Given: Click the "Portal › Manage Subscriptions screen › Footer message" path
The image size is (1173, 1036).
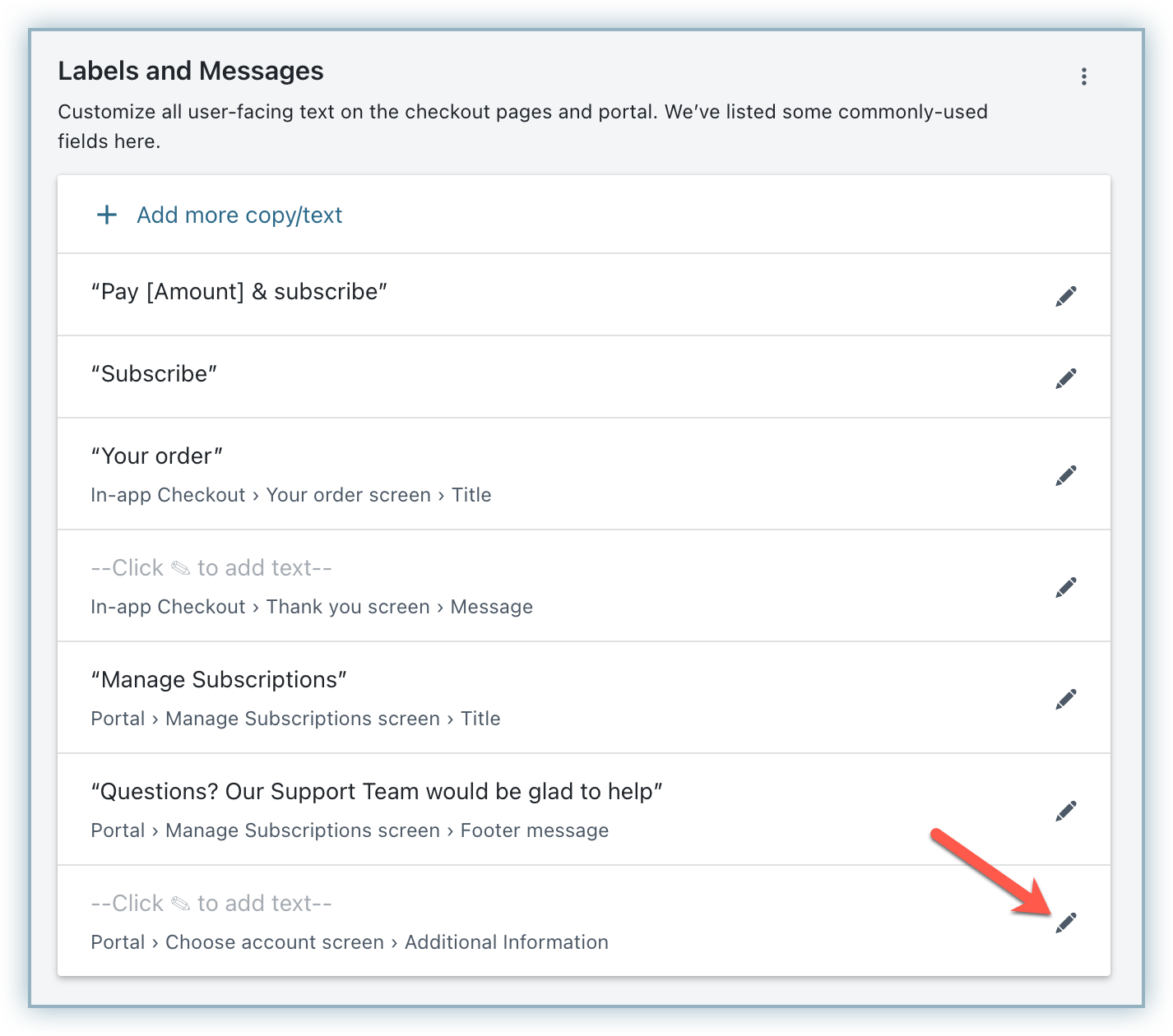Looking at the screenshot, I should tap(350, 830).
